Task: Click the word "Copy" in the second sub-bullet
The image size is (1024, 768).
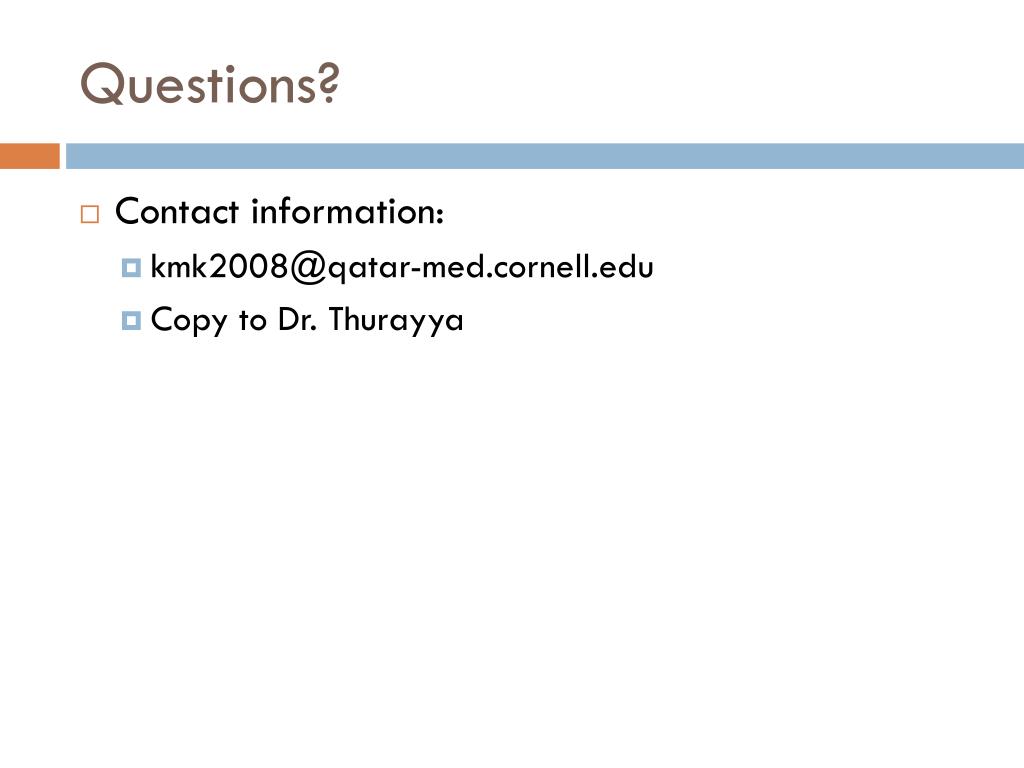Action: click(x=189, y=321)
